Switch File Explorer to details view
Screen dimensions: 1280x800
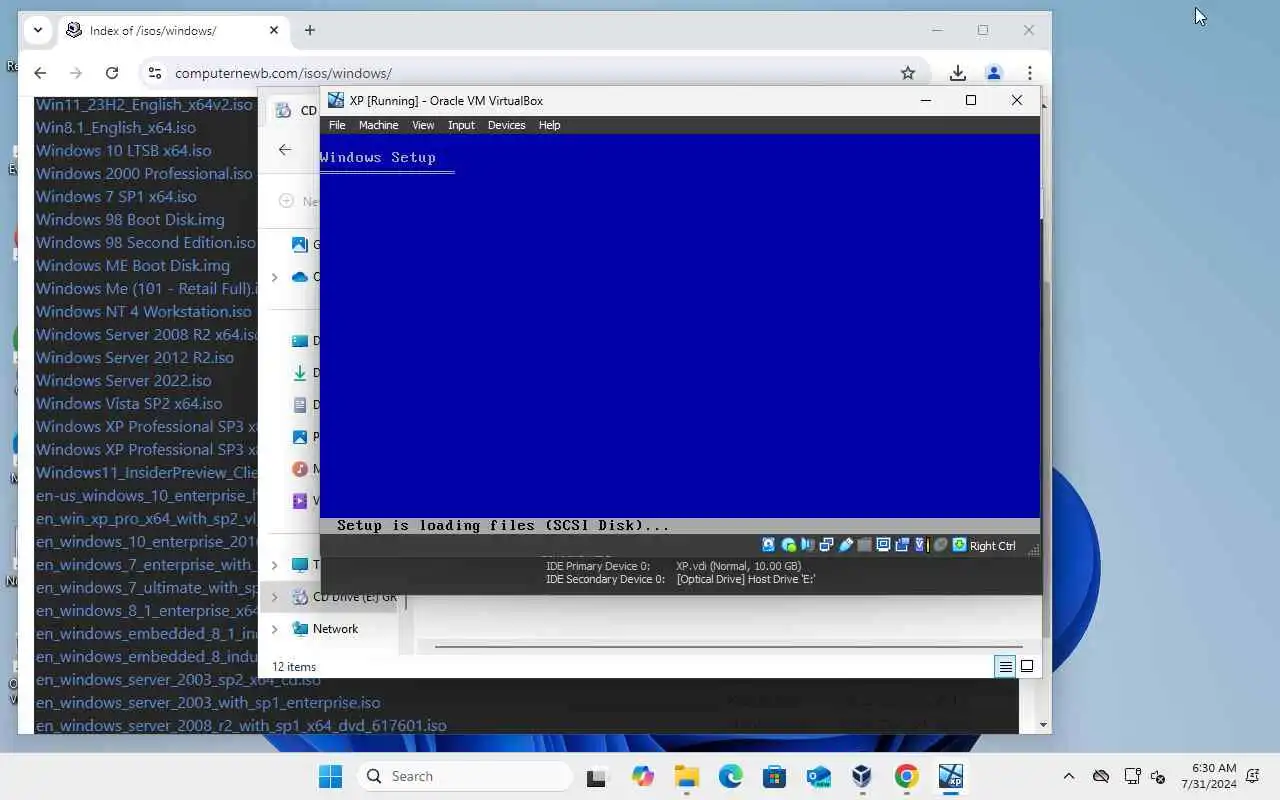1005,666
